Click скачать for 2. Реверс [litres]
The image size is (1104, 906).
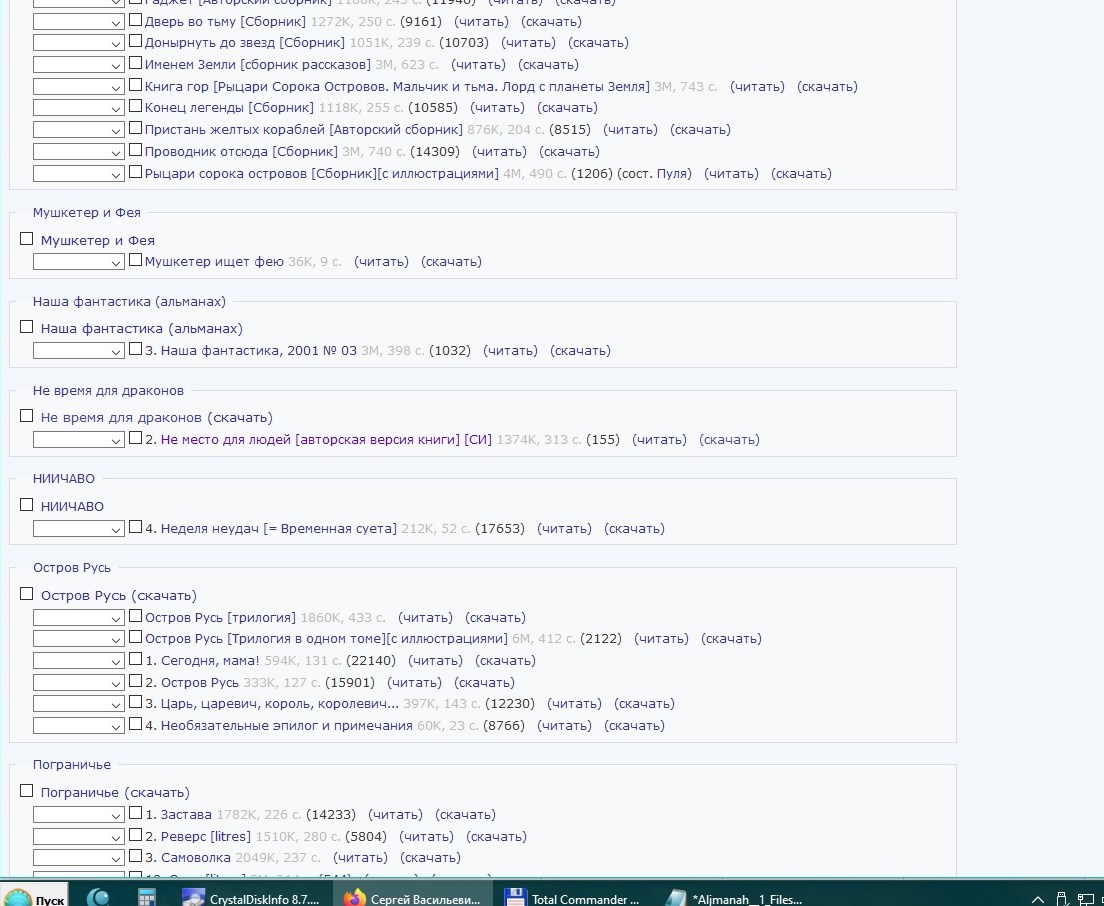click(x=496, y=836)
